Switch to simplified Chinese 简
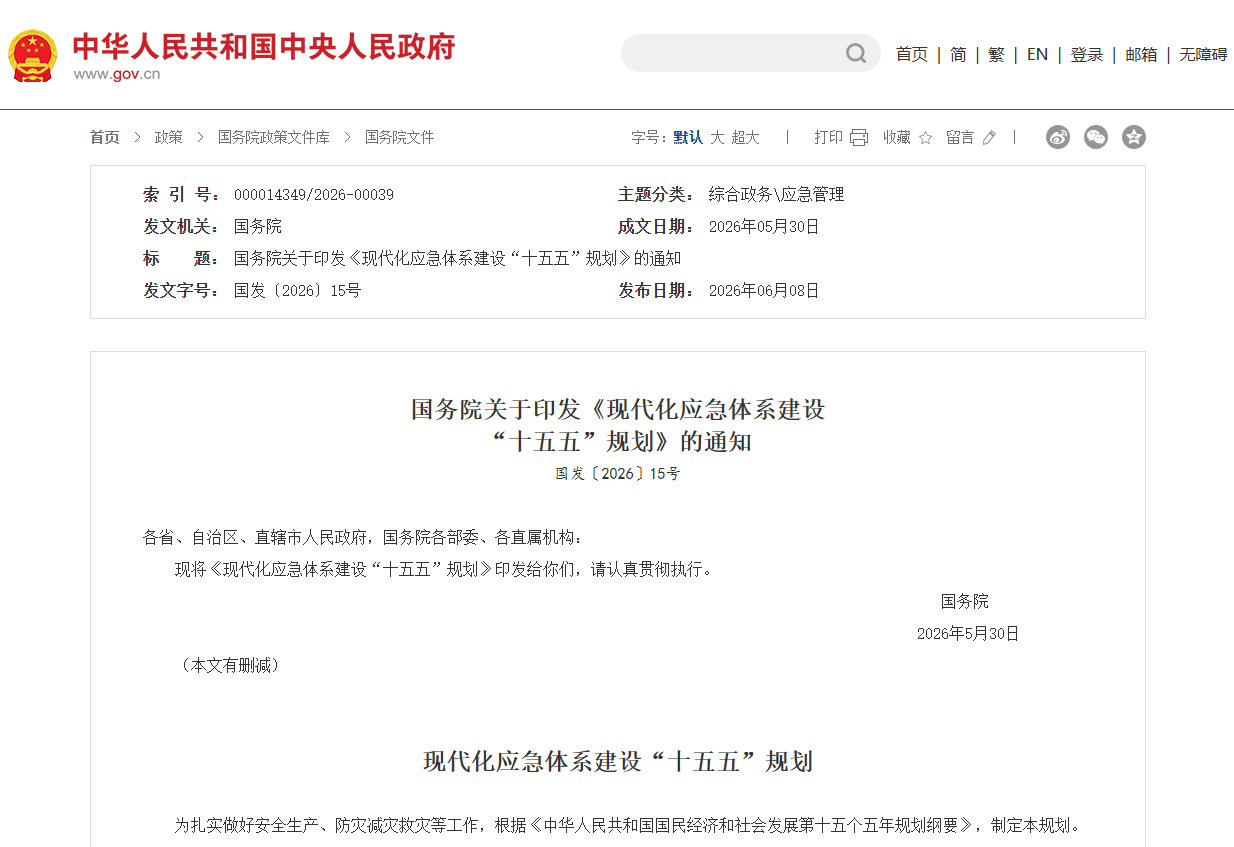Screen dimensions: 1234x847 tap(958, 54)
